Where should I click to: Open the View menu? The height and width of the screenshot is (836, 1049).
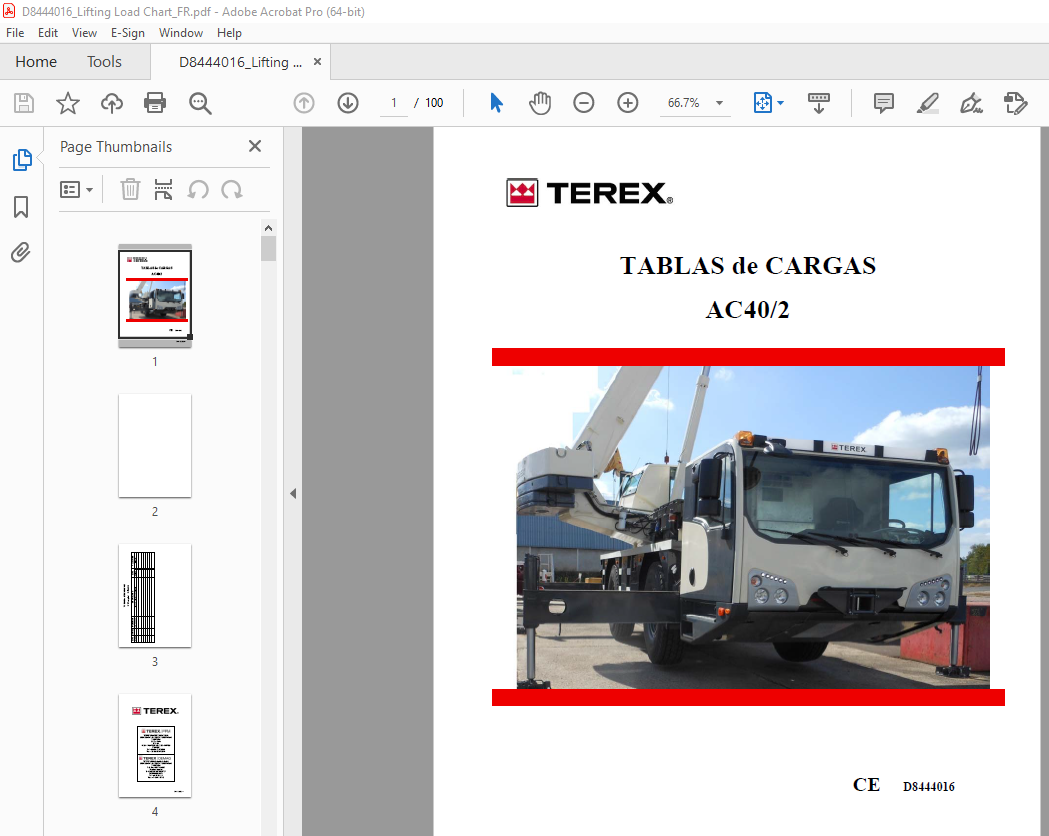click(x=84, y=33)
